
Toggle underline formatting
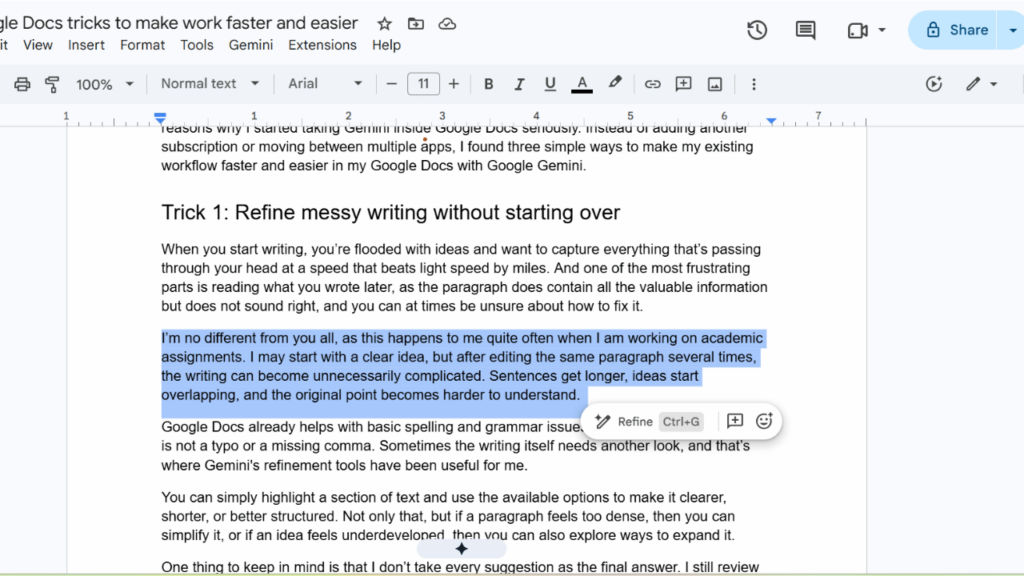coord(550,84)
